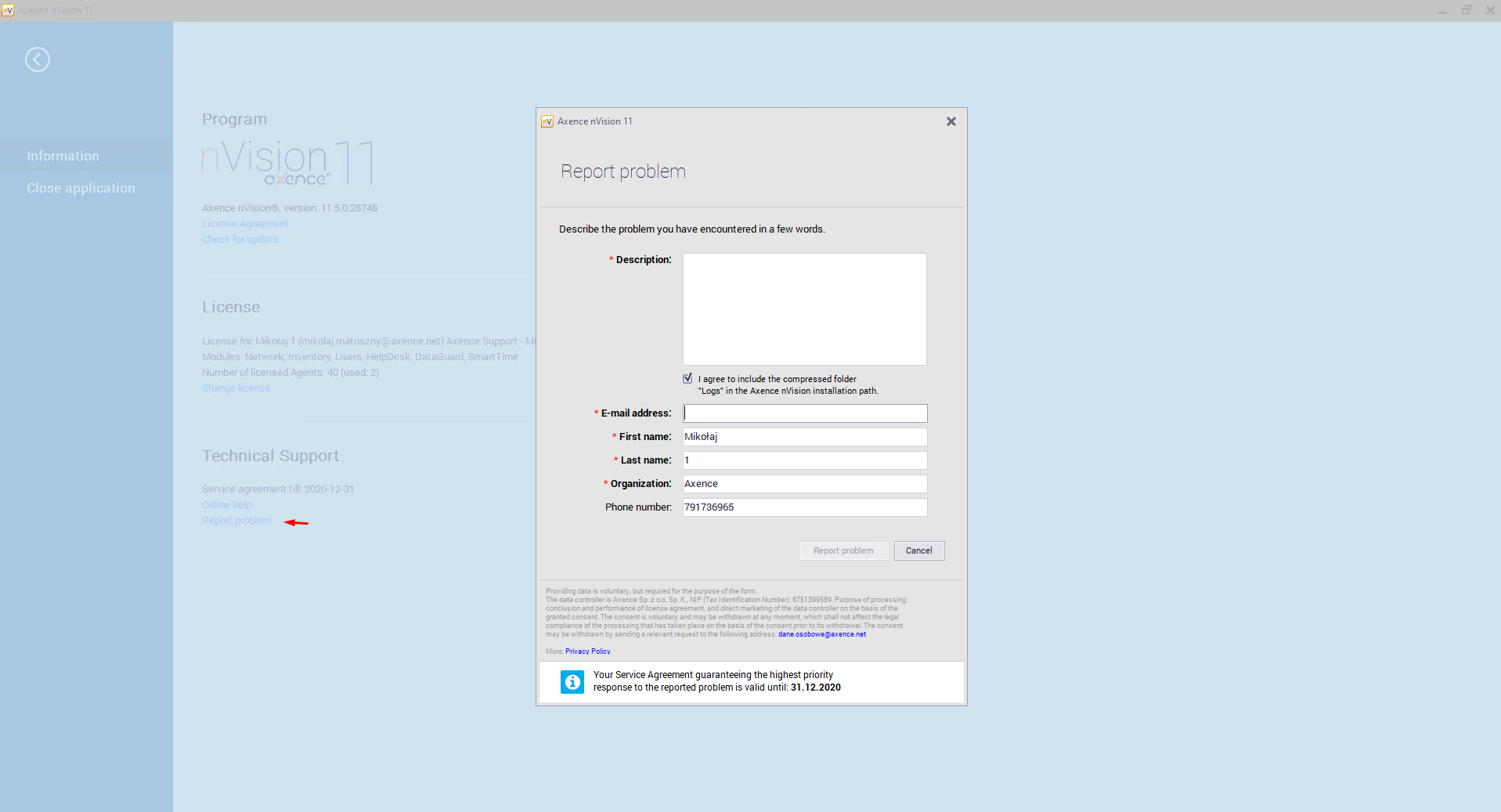Click the nVision logo in dialog title
This screenshot has width=1501, height=812.
click(547, 121)
